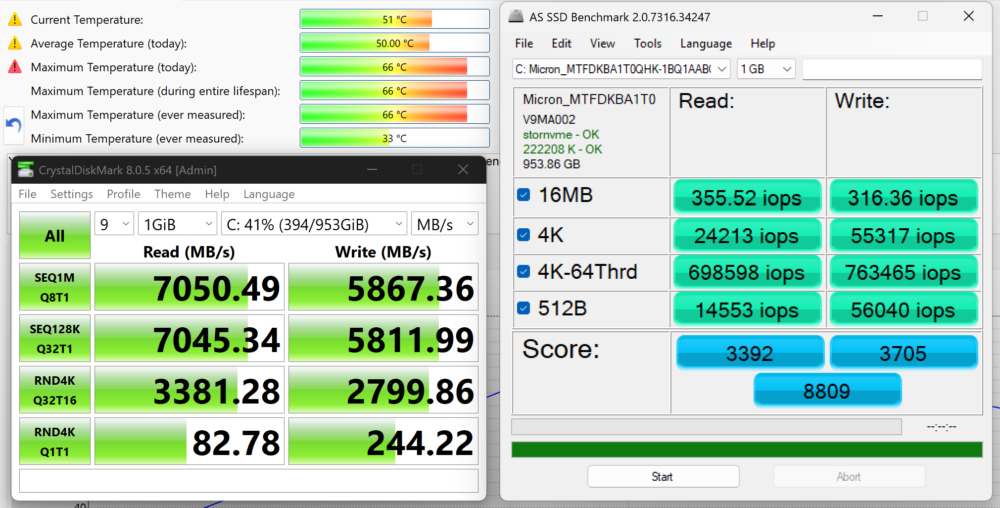Image resolution: width=1000 pixels, height=508 pixels.
Task: Open the Help menu in CrystalDiskMark
Action: 217,194
